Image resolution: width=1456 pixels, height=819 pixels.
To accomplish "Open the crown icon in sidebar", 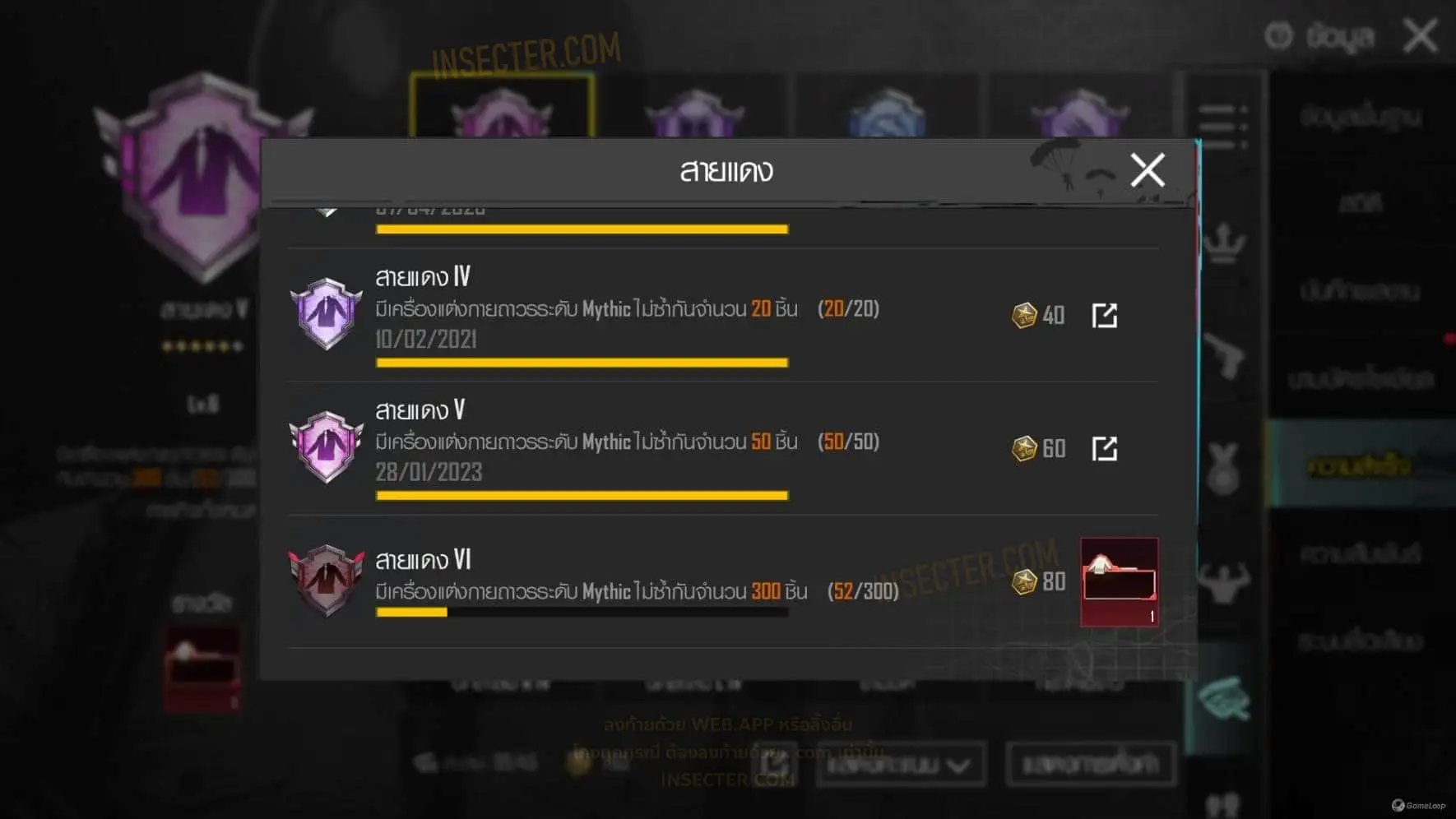I will (x=1224, y=243).
